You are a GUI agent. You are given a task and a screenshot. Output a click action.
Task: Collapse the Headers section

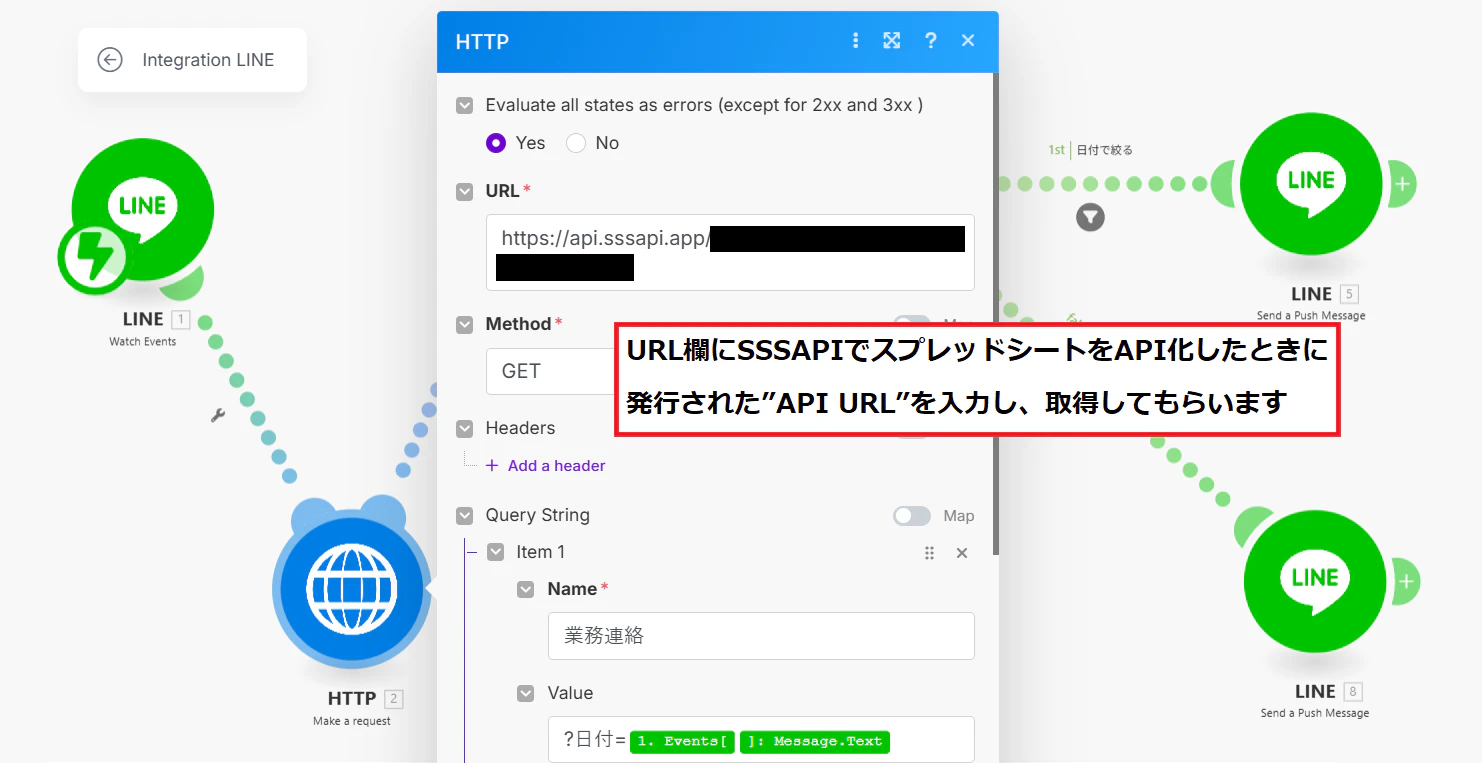click(x=465, y=429)
